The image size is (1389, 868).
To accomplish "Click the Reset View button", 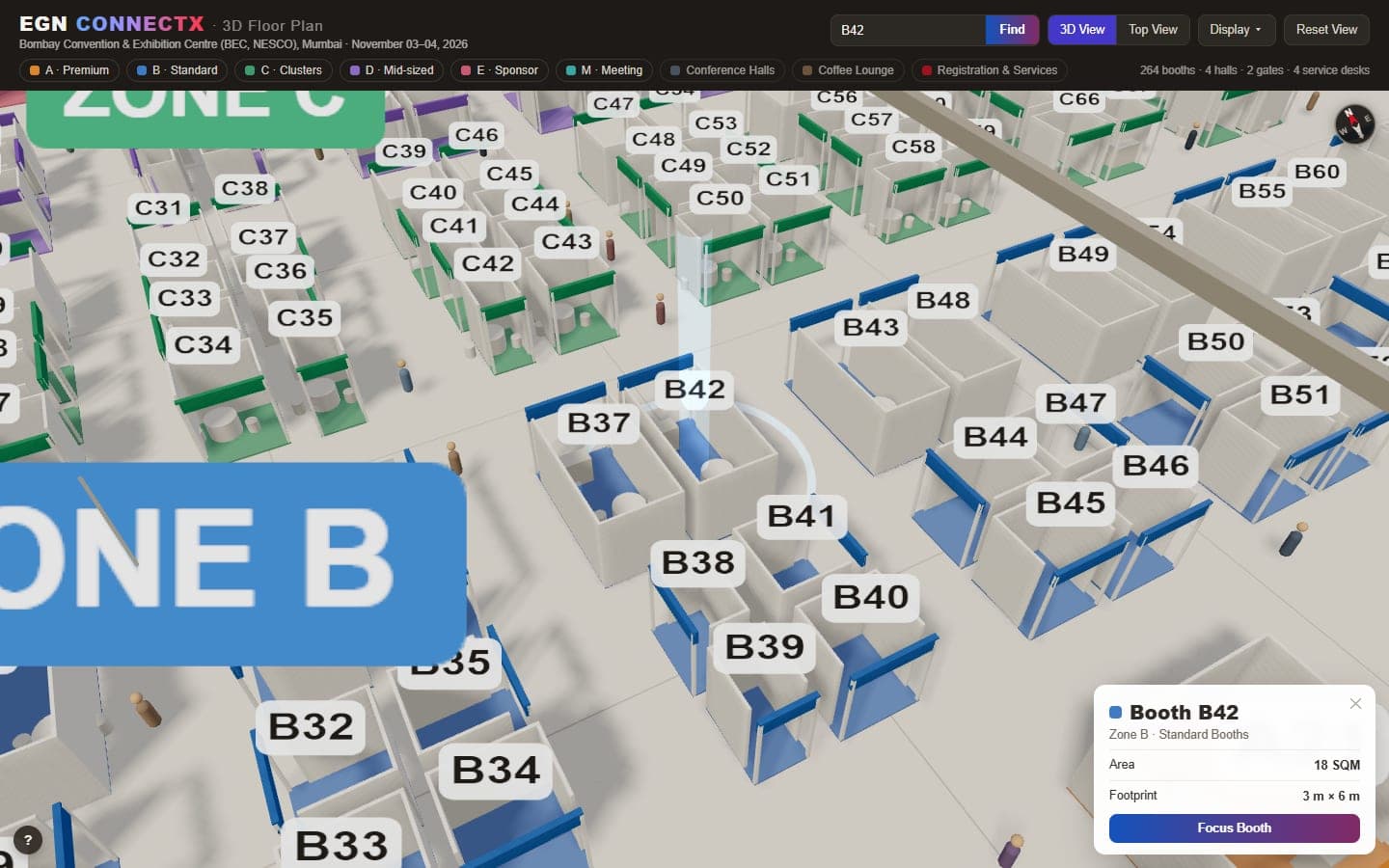I will [x=1326, y=30].
